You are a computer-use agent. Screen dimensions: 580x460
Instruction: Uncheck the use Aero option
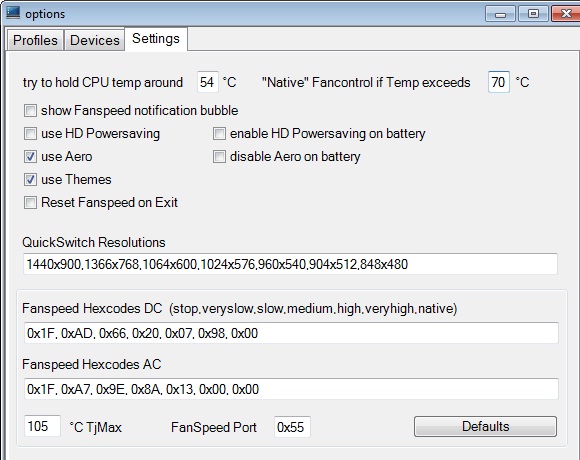pos(30,156)
